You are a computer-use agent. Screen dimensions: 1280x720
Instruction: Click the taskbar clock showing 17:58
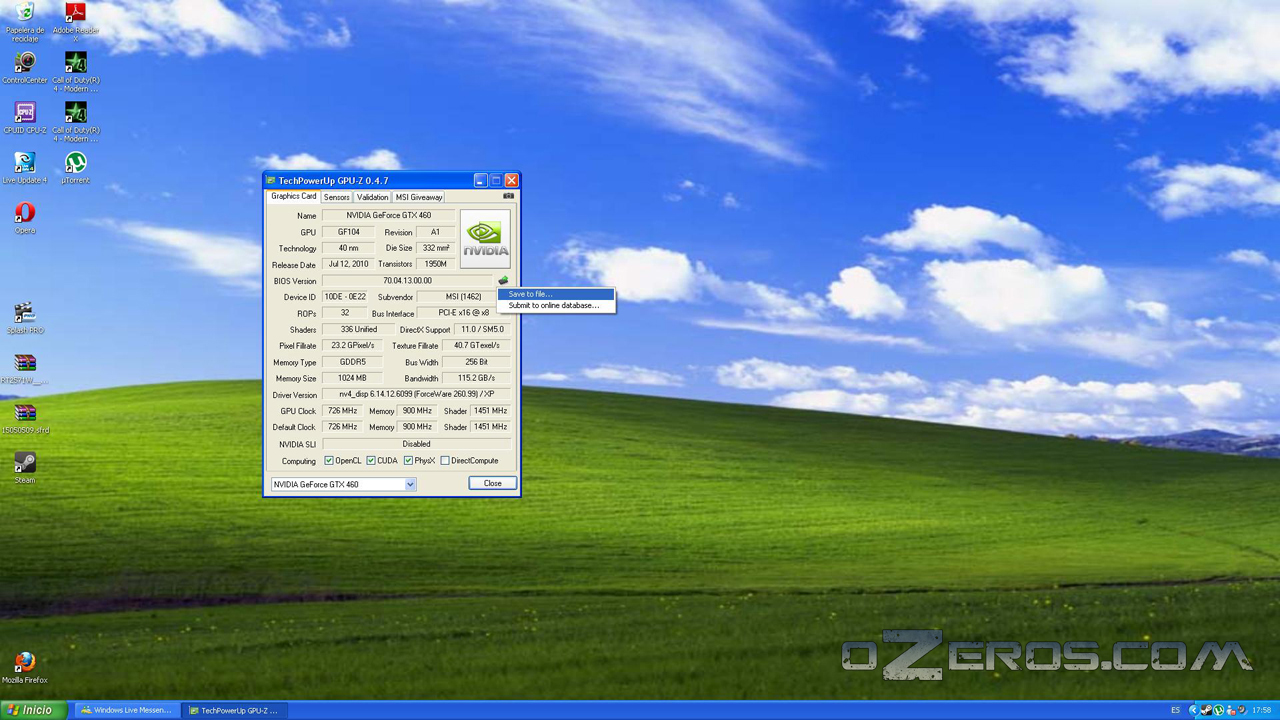click(x=1262, y=710)
